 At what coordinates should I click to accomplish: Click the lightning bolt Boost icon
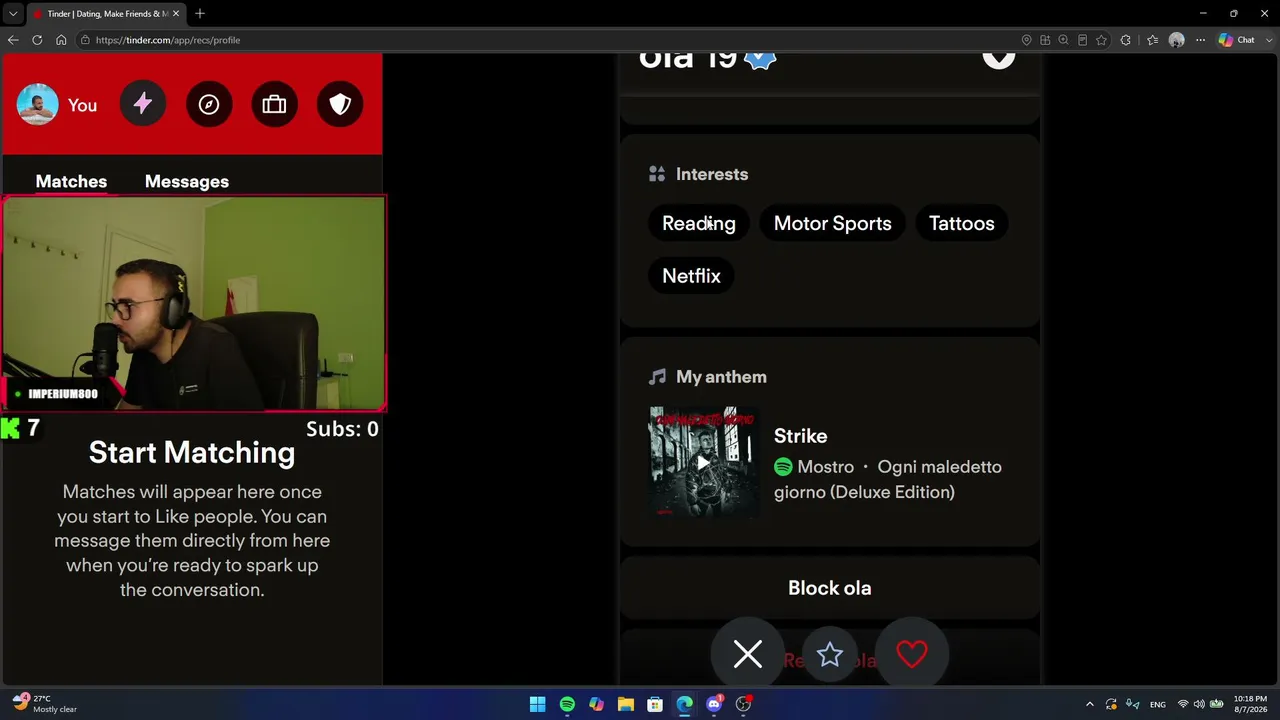[143, 105]
